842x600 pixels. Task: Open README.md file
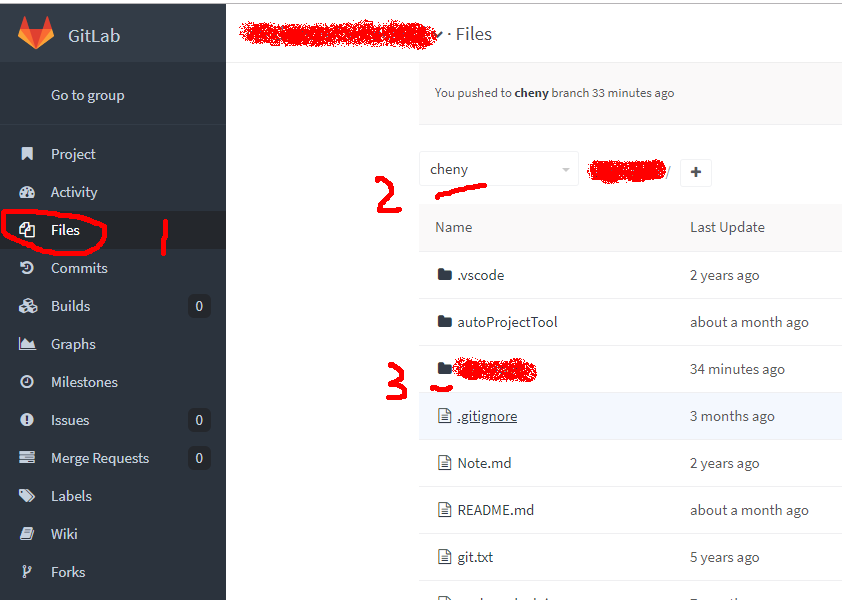(496, 510)
